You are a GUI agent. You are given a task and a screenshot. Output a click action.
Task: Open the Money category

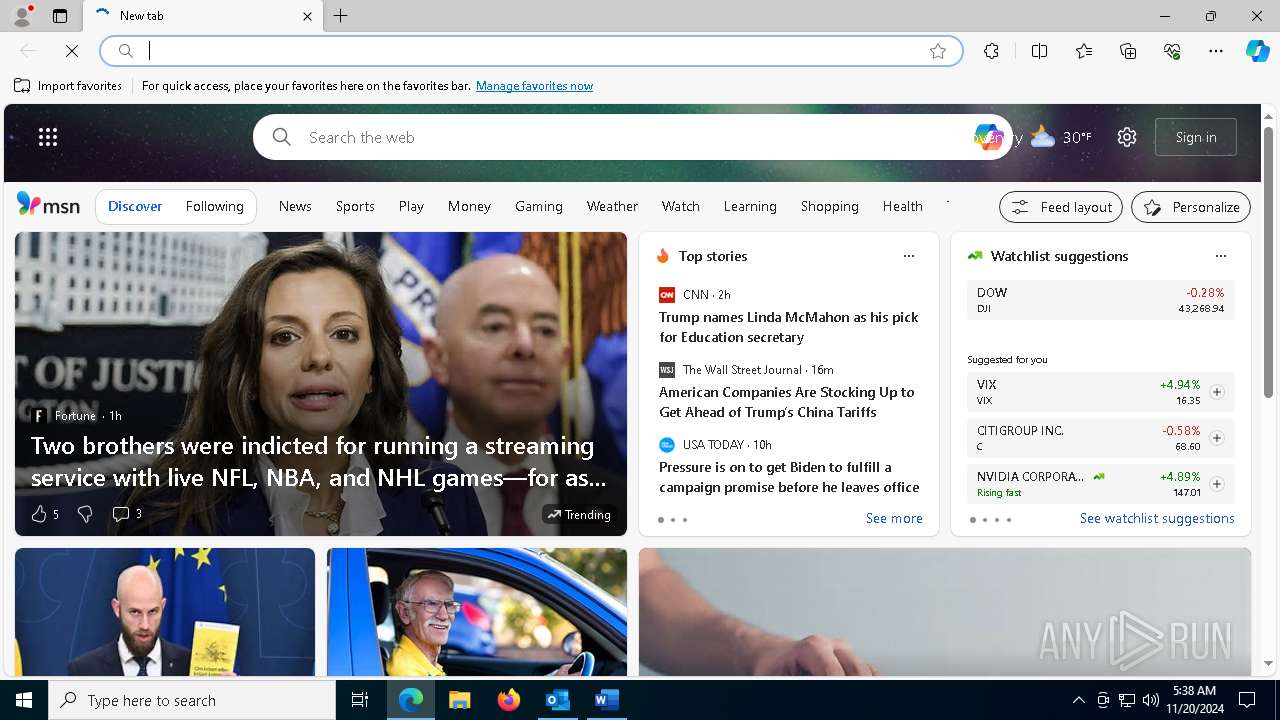[469, 206]
